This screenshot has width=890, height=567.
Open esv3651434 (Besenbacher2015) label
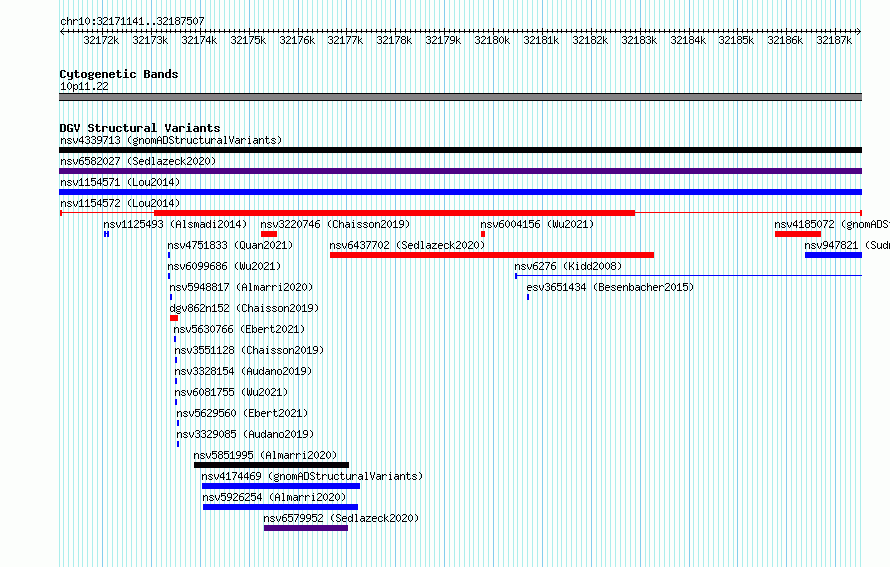[610, 287]
